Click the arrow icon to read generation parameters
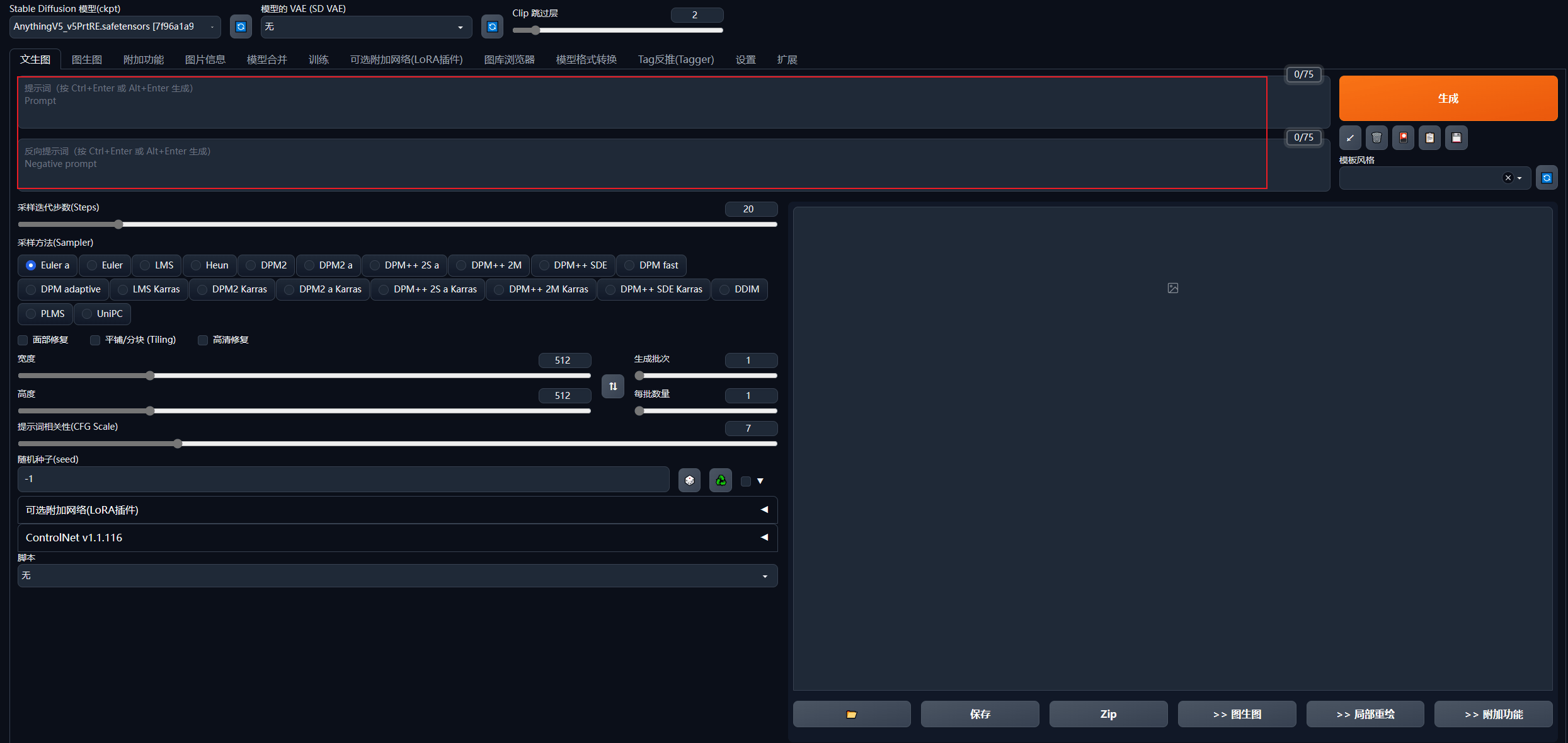The image size is (1568, 743). tap(1350, 137)
